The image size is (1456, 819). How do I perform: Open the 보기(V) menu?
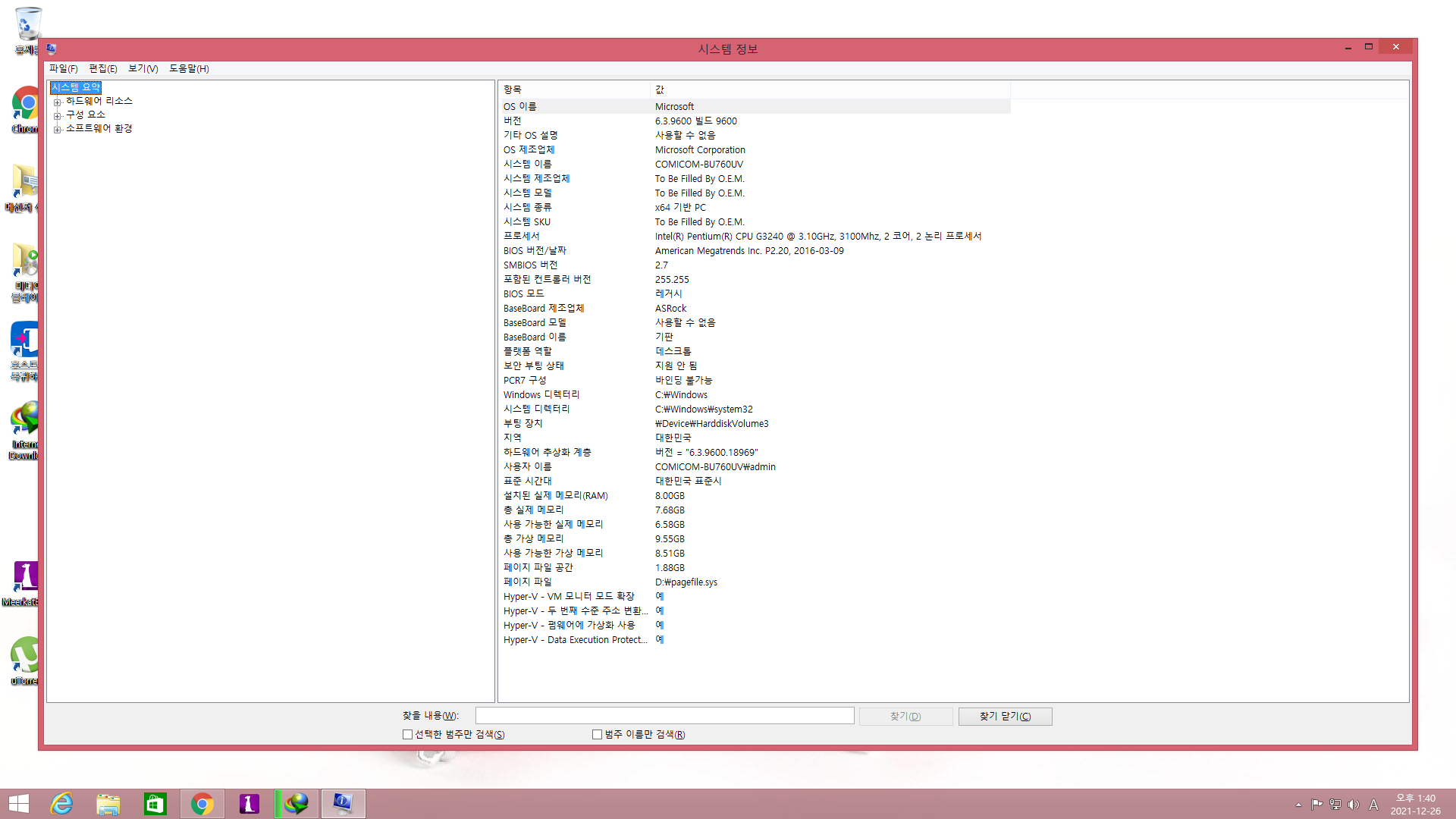pos(143,68)
